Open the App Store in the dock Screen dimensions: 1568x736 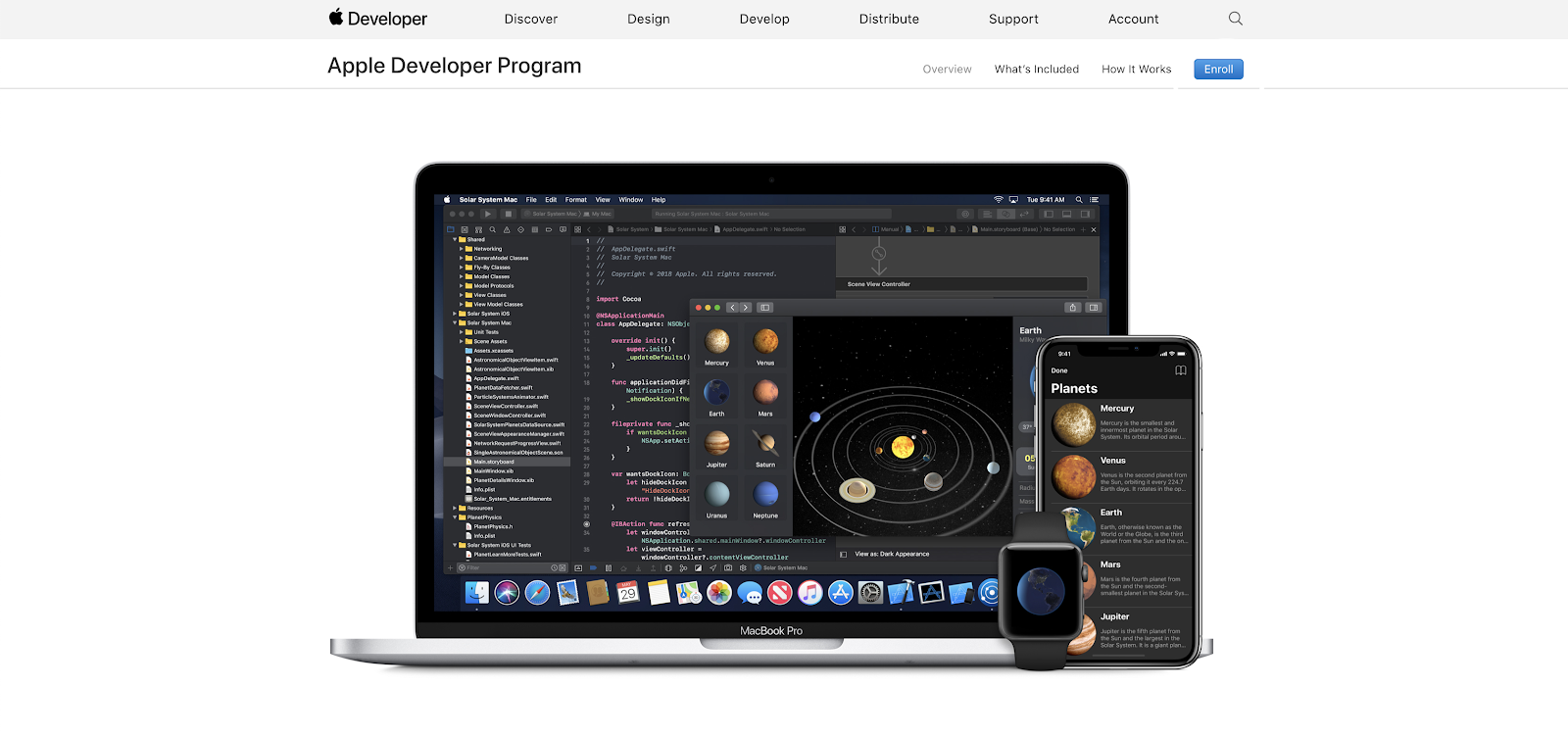pos(841,592)
